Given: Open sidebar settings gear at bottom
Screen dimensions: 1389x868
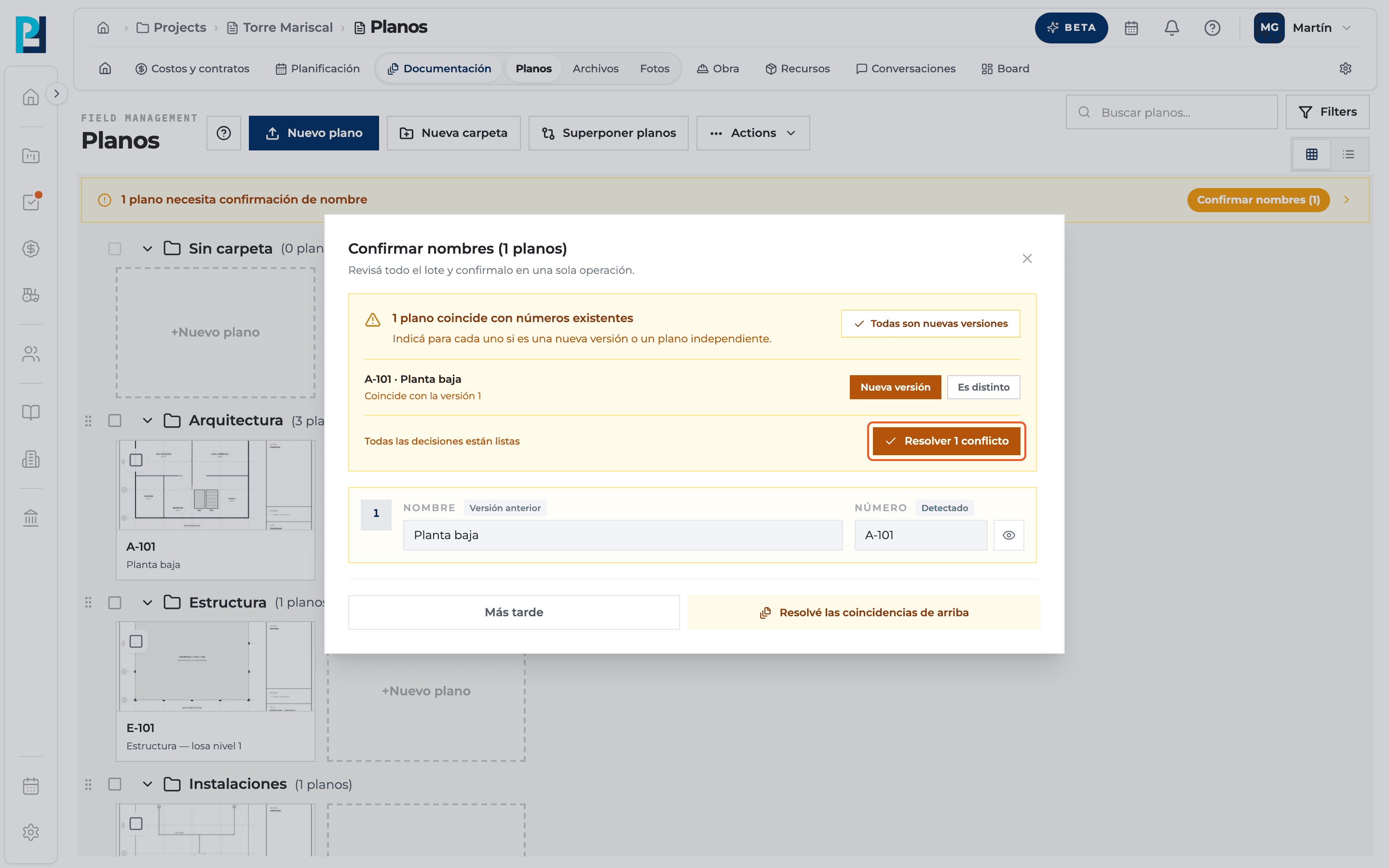Looking at the screenshot, I should (31, 832).
